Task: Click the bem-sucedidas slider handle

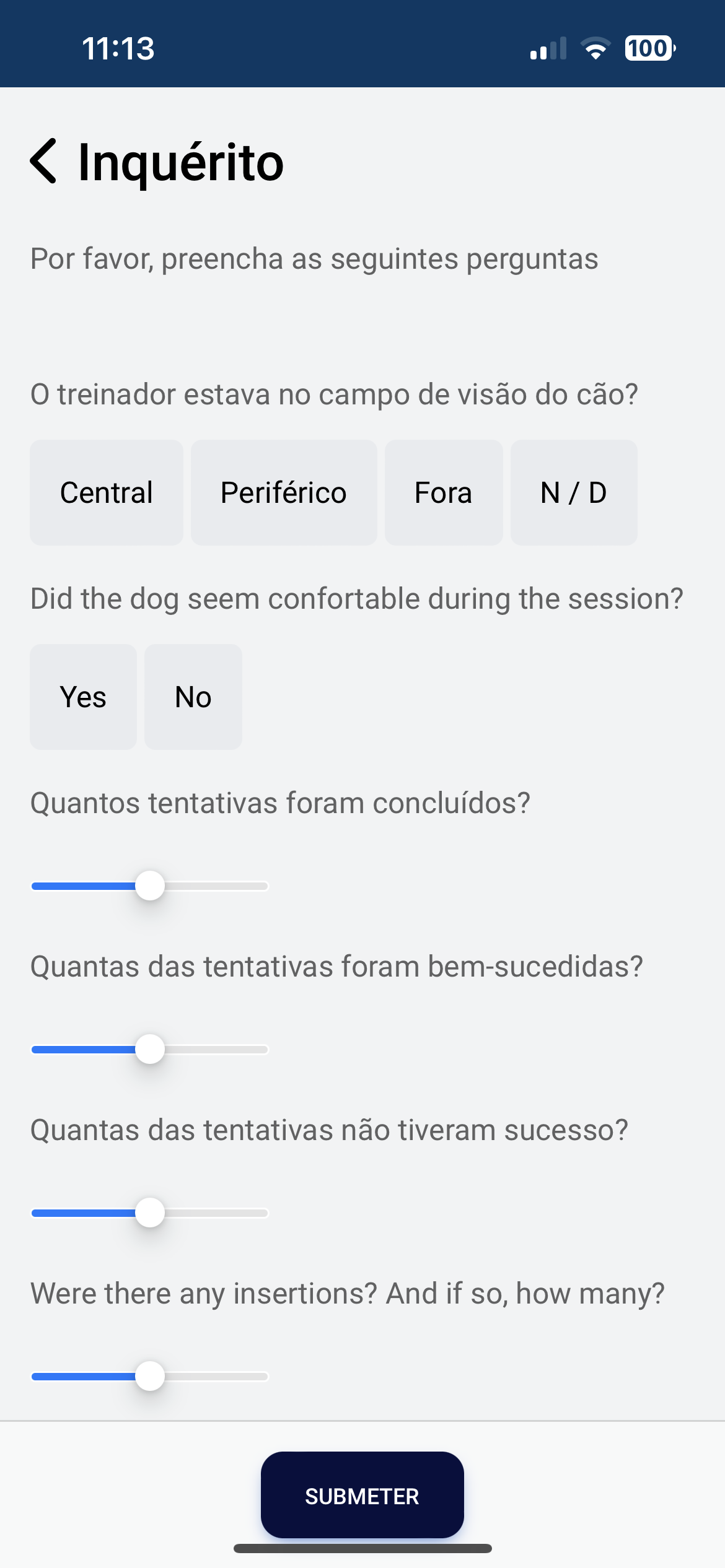Action: click(150, 1050)
